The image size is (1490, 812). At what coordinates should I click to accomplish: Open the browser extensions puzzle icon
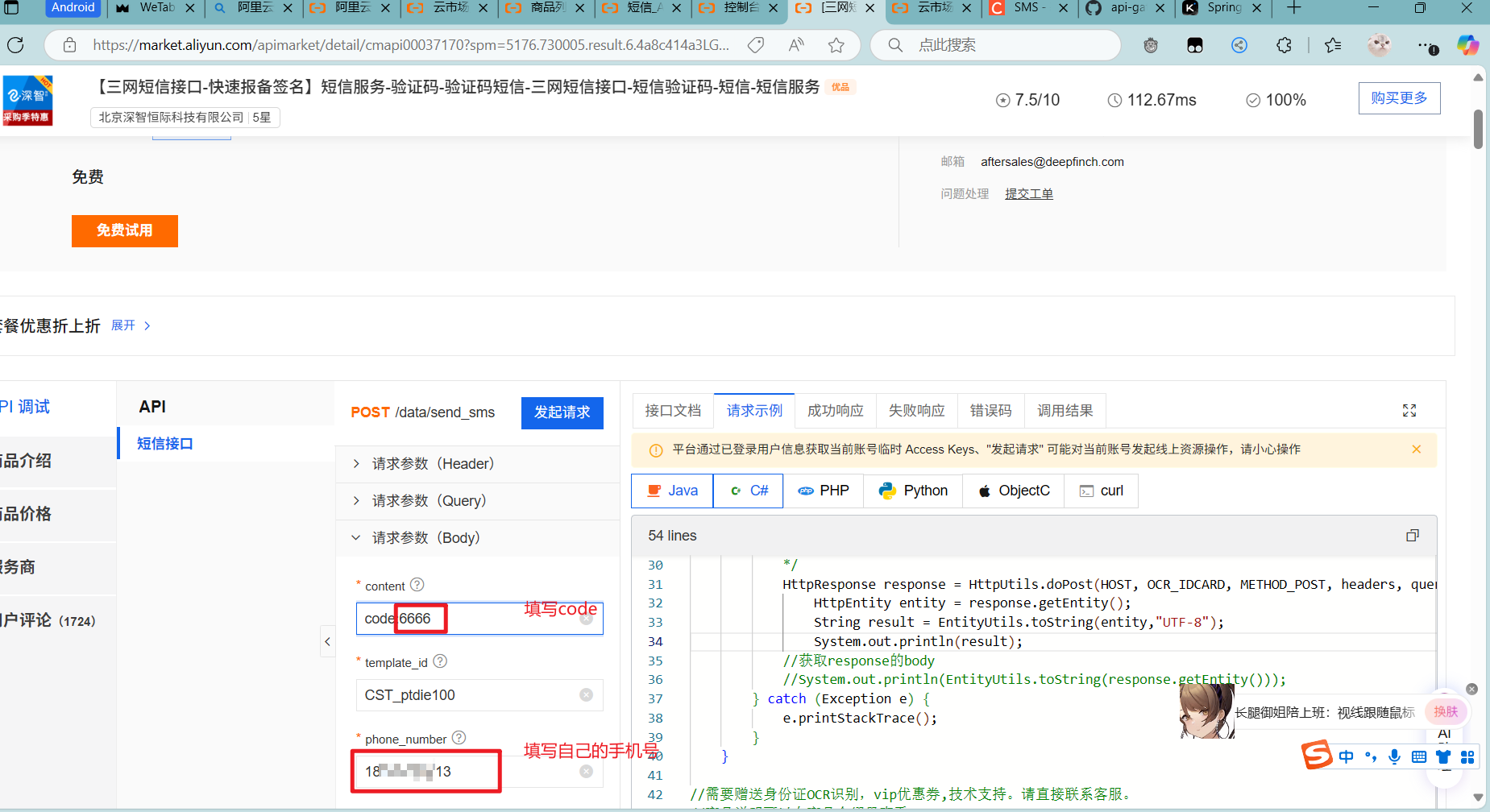[x=1285, y=45]
